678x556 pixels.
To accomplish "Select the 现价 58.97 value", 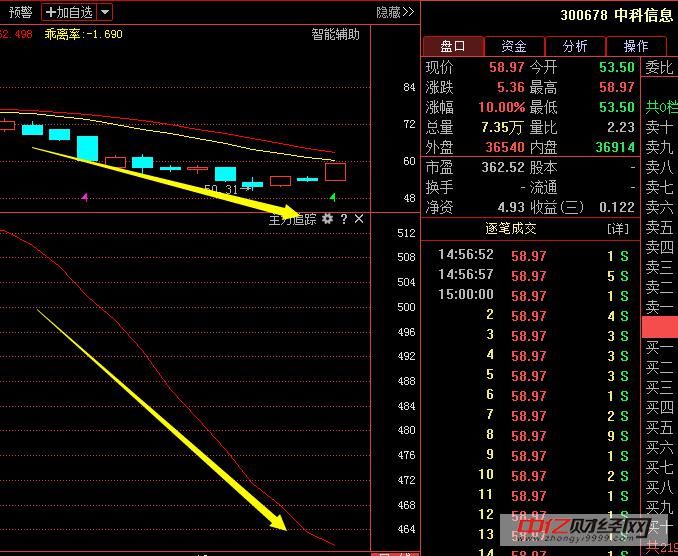I will 506,67.
